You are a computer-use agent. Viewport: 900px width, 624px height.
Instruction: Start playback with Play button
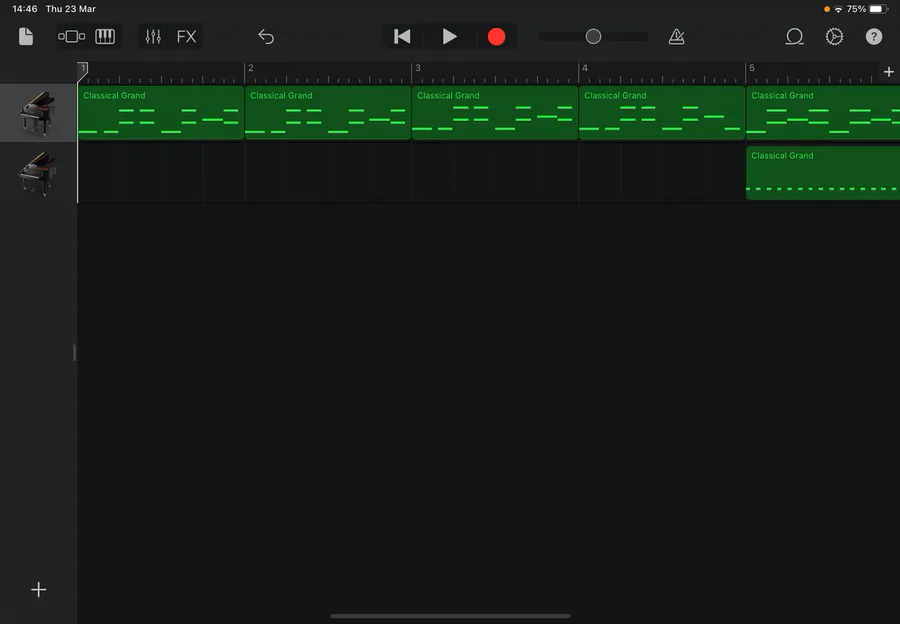coord(449,37)
